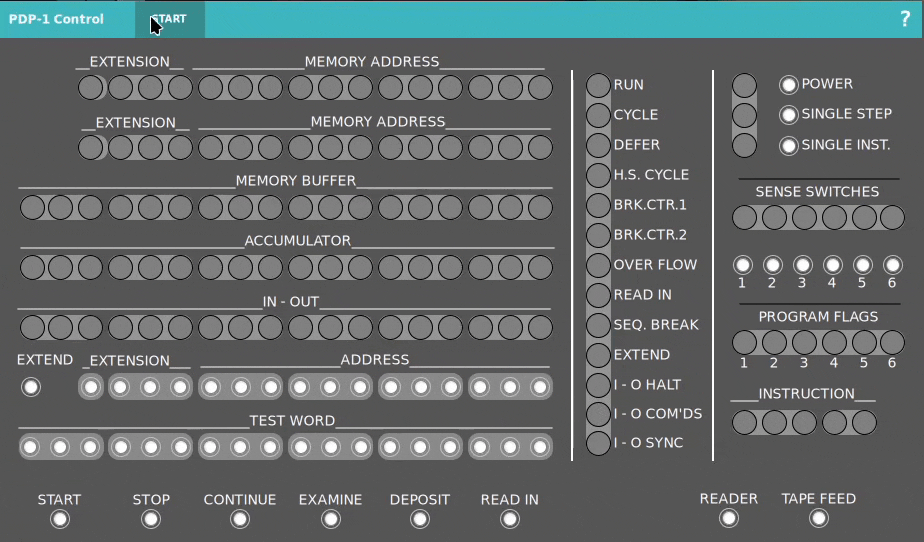Click the RUN indicator lamp
The image size is (924, 542).
click(598, 85)
